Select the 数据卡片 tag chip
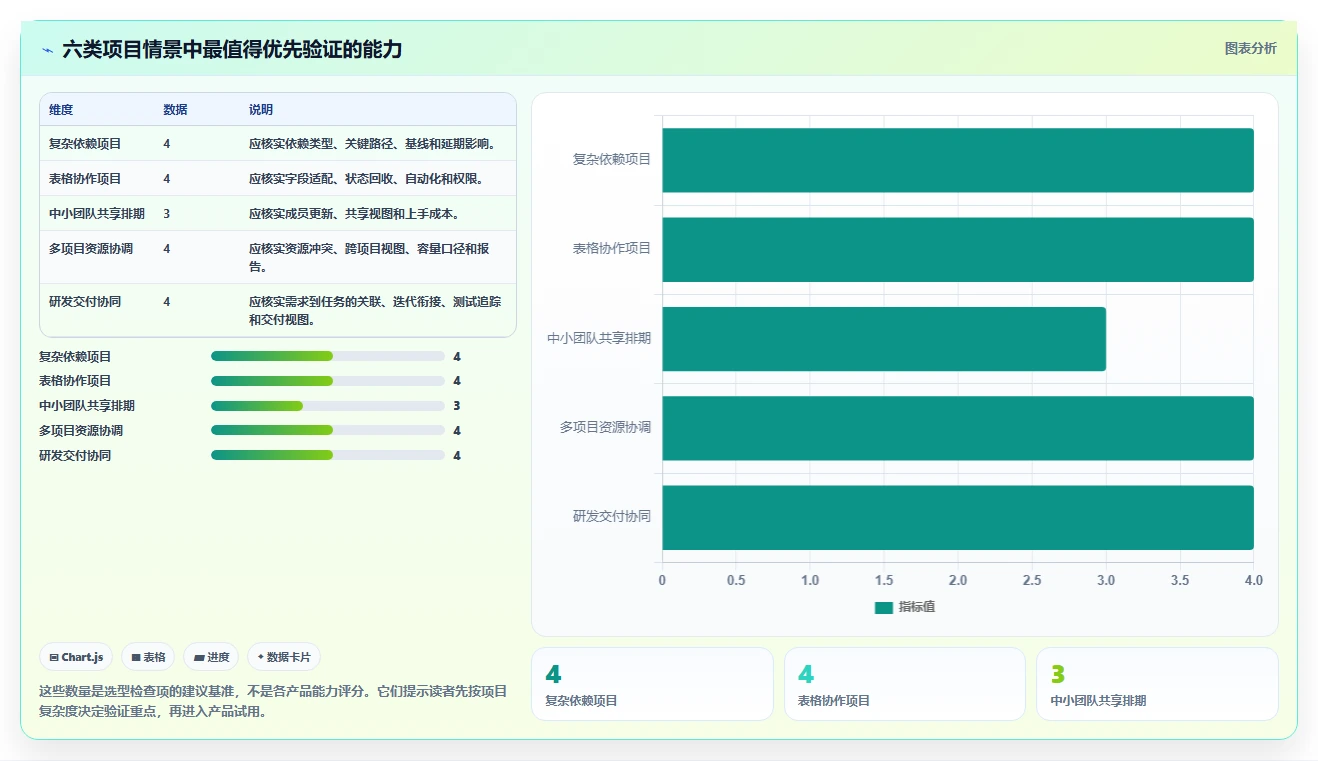 coord(284,657)
